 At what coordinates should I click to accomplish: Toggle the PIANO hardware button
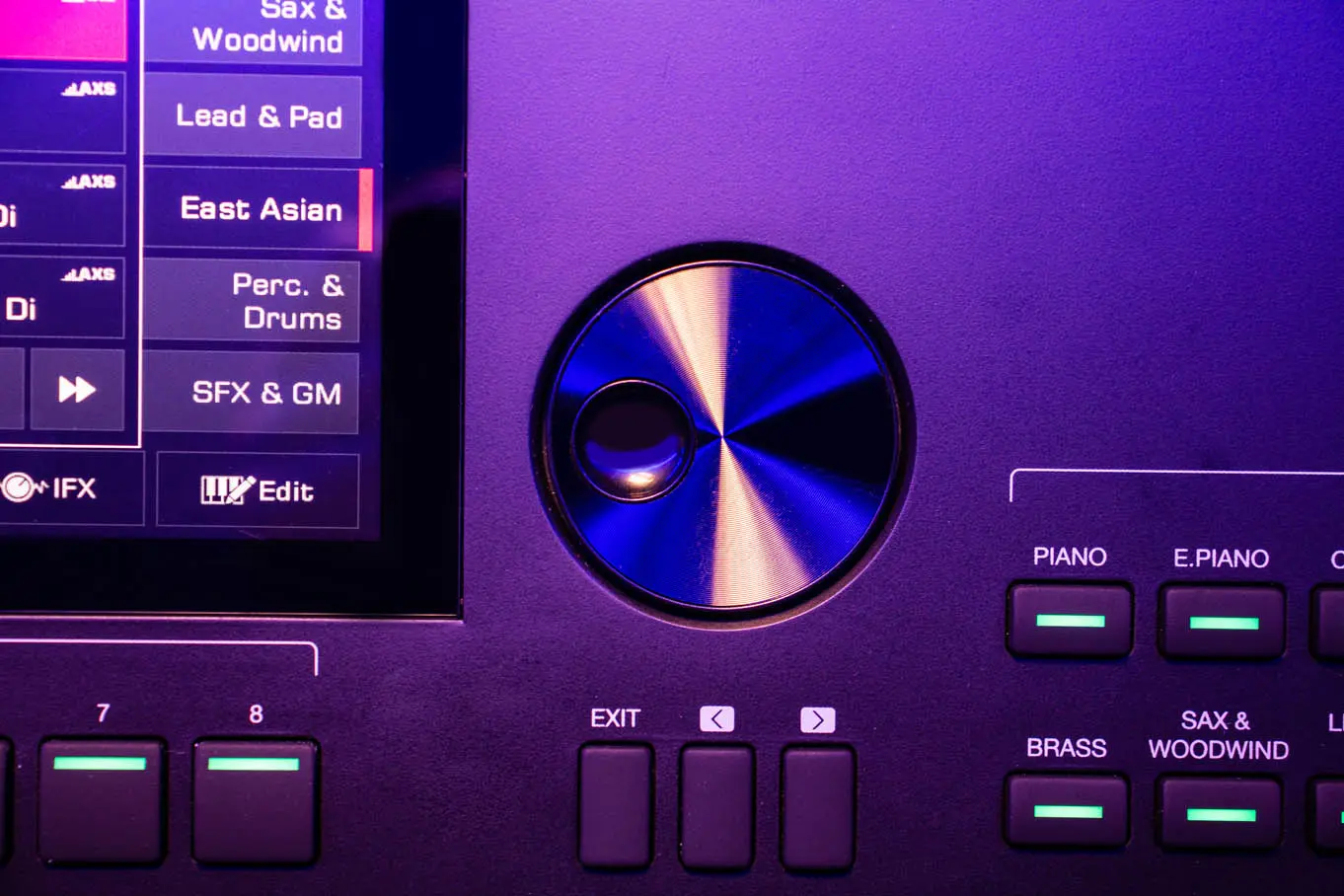(x=1070, y=622)
